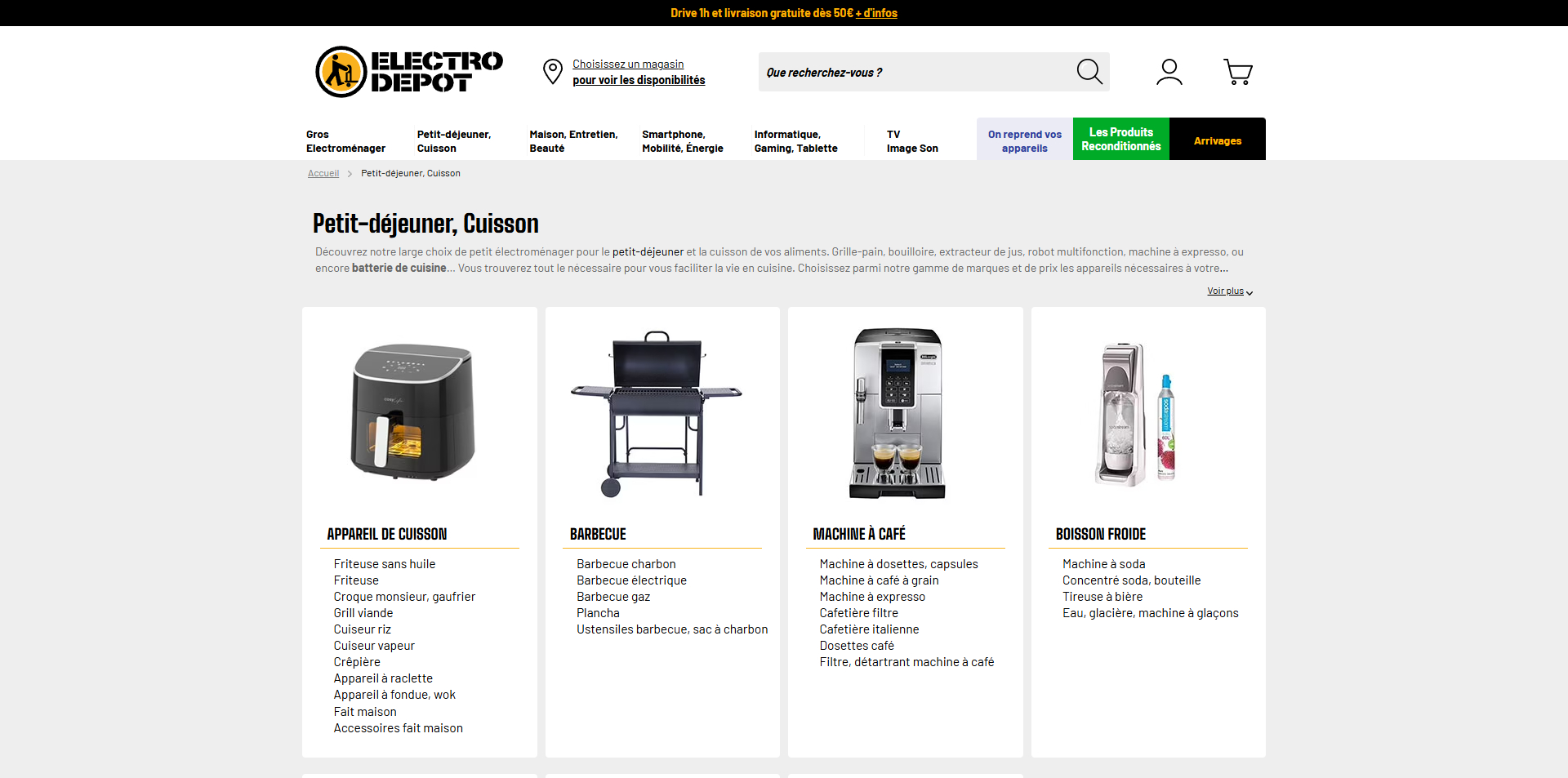
Task: Open TV Image Son menu
Action: 912,141
